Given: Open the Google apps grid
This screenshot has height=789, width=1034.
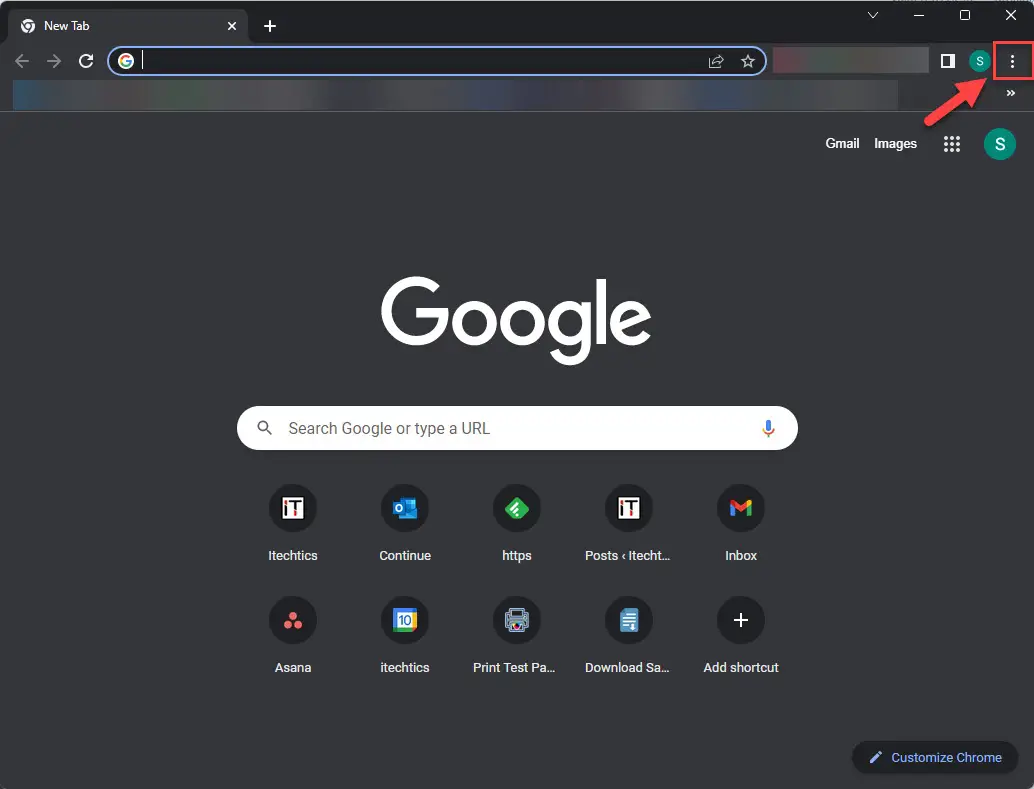Looking at the screenshot, I should pos(951,144).
